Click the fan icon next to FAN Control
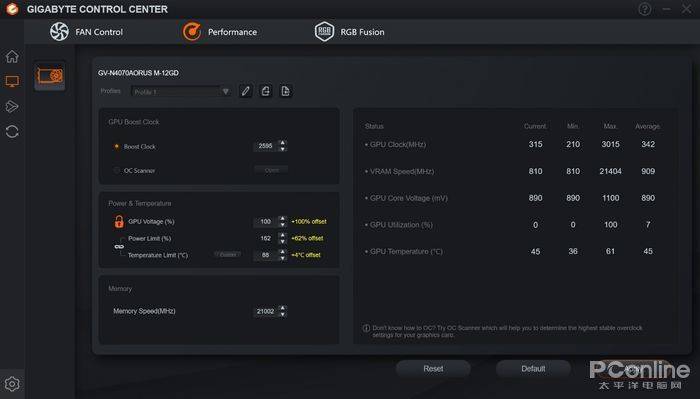The height and width of the screenshot is (399, 700). tap(59, 32)
